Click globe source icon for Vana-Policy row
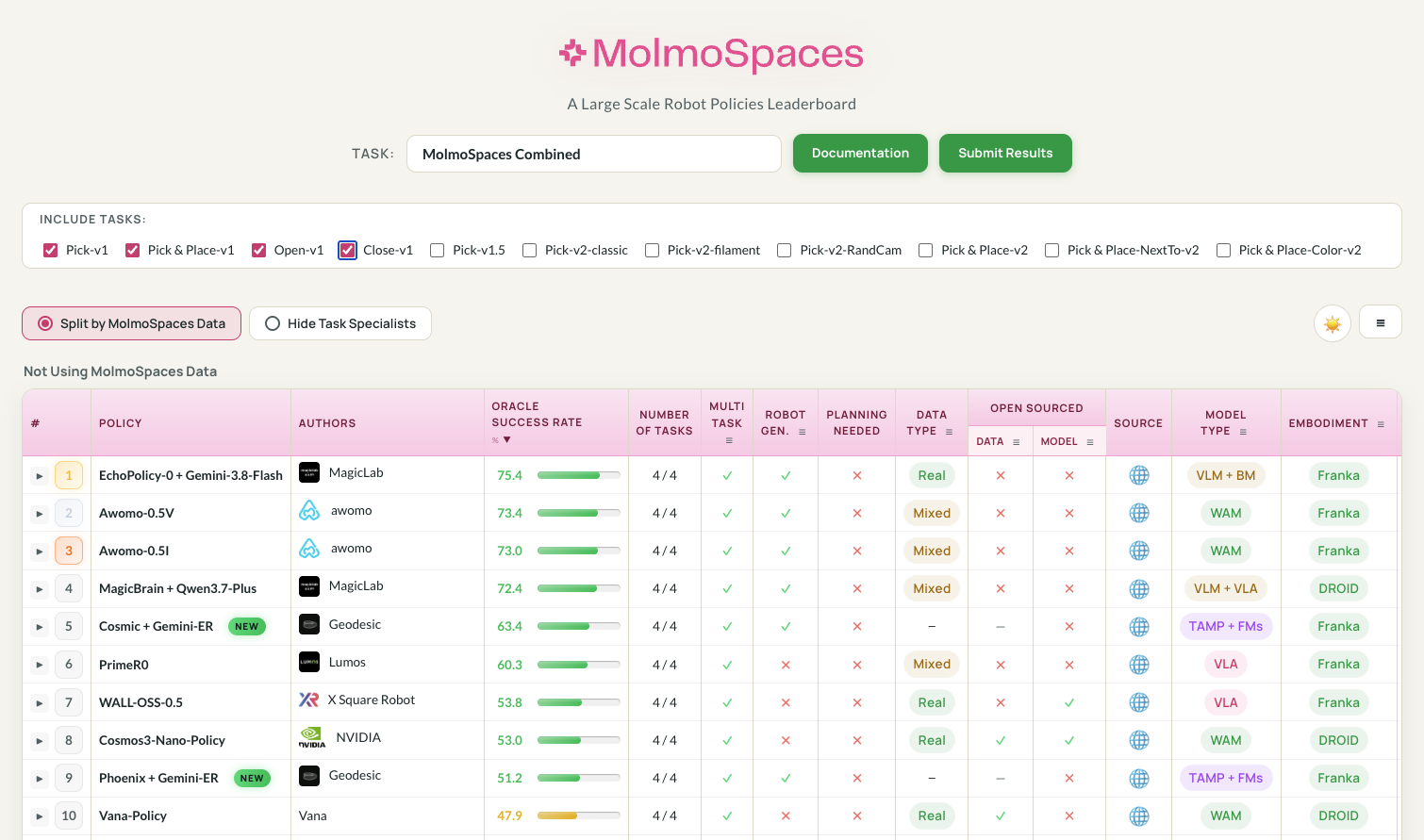 (1138, 815)
